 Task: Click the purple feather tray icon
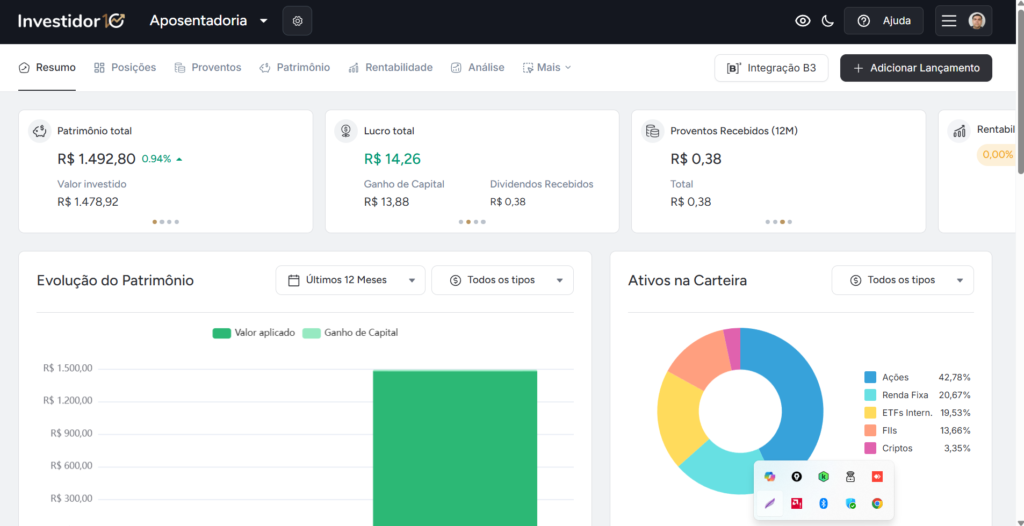point(769,503)
